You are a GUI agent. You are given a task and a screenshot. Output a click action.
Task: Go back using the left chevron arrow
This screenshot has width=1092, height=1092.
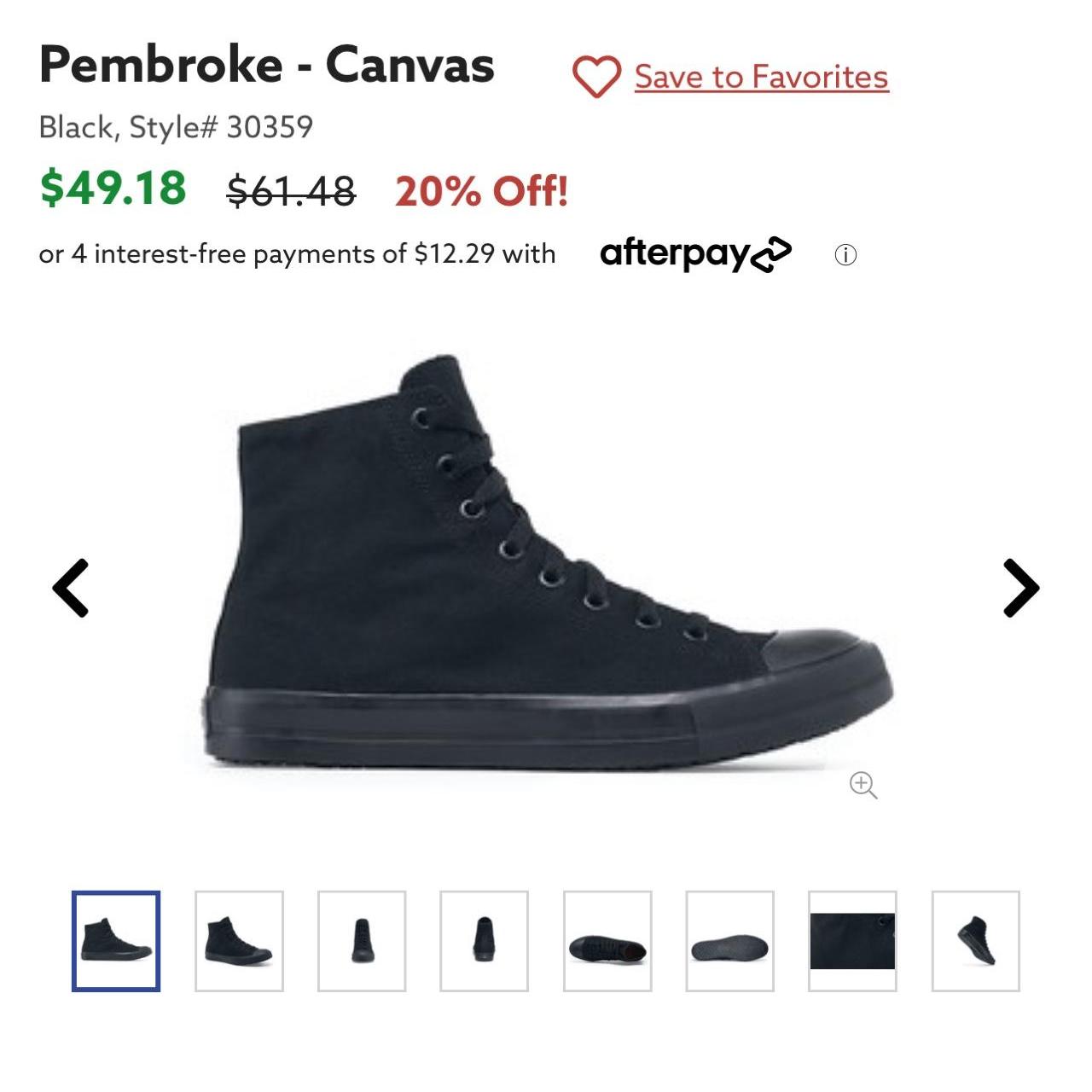click(x=72, y=589)
